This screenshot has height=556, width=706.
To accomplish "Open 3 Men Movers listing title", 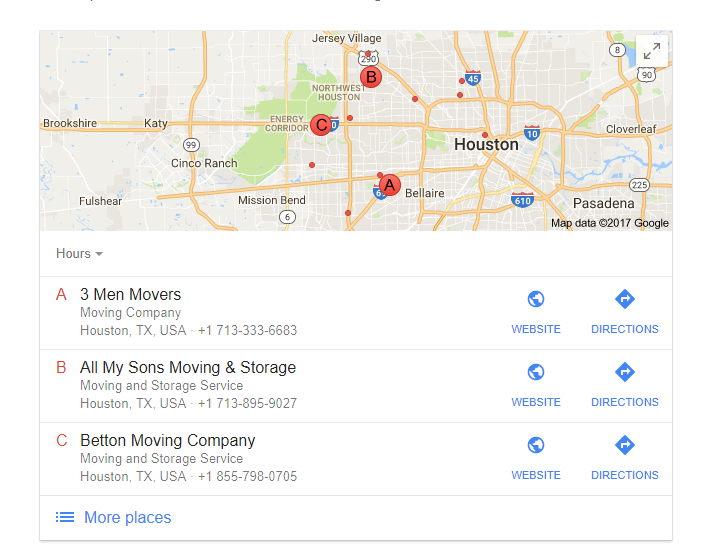I will (x=131, y=294).
